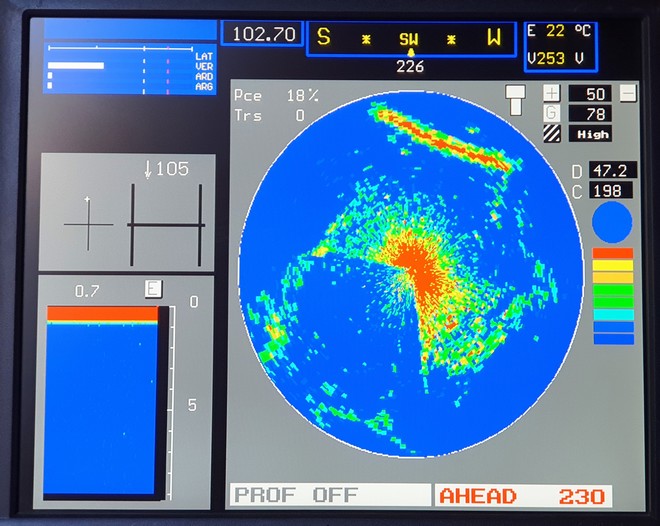660x526 pixels.
Task: Click the center of the sonar sweep
Action: [x=410, y=262]
